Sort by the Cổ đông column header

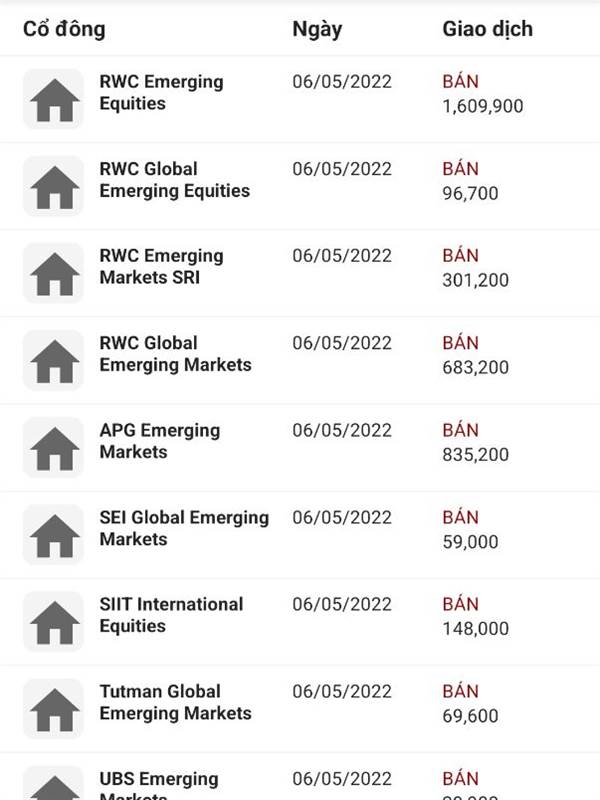point(64,29)
